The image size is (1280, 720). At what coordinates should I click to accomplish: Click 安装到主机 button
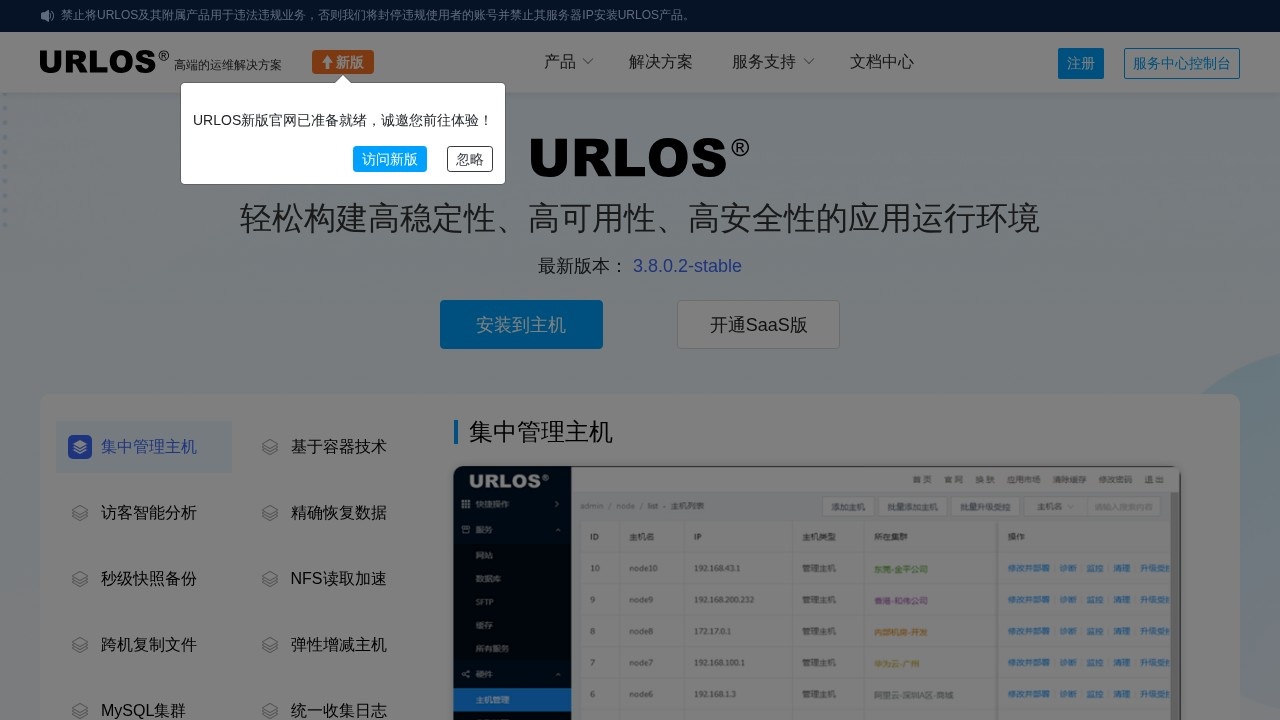[x=521, y=325]
